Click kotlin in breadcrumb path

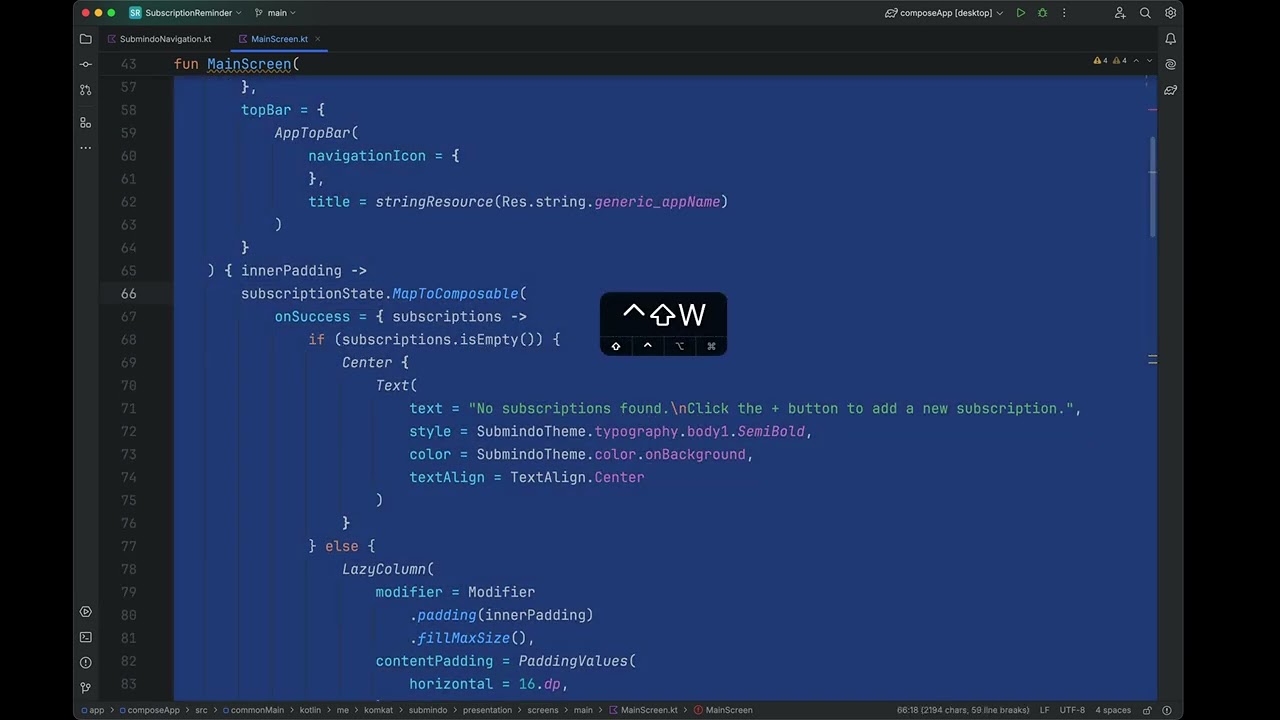coord(310,710)
